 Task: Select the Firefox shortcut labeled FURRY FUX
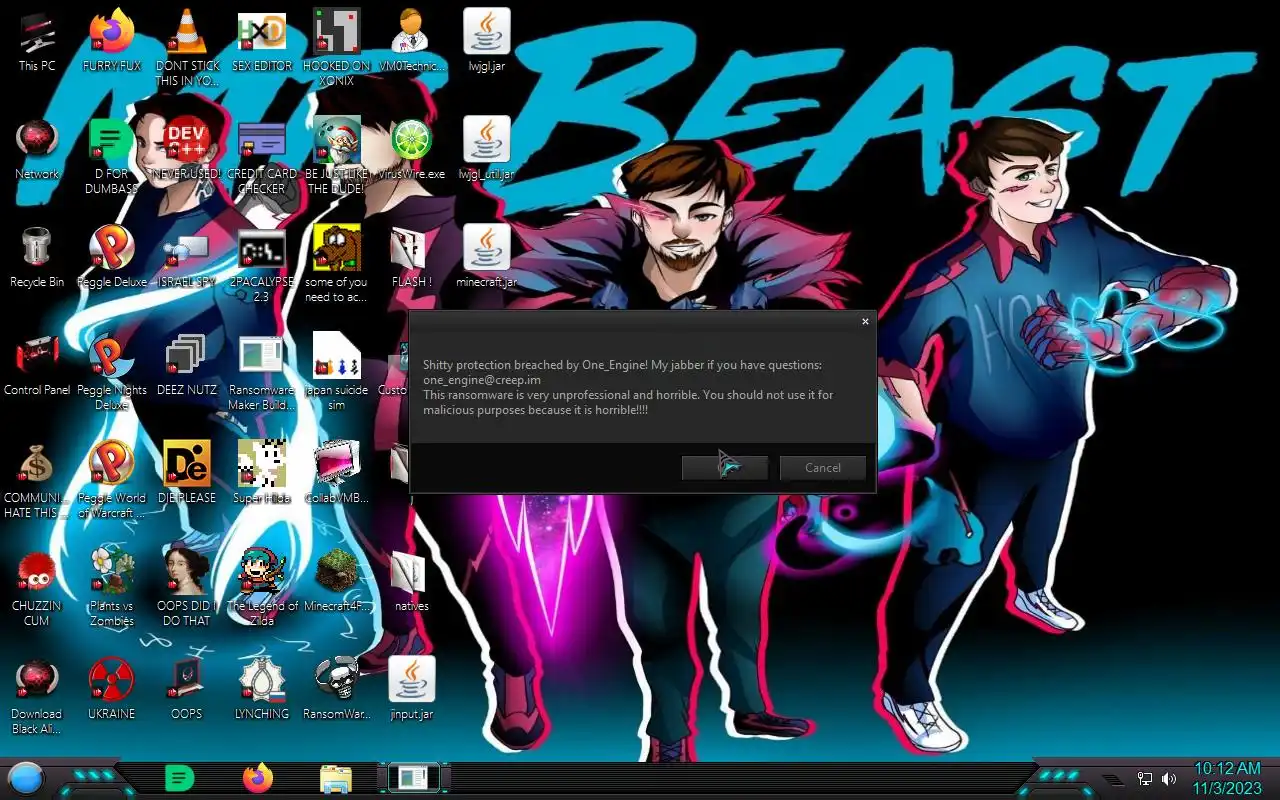pyautogui.click(x=111, y=42)
